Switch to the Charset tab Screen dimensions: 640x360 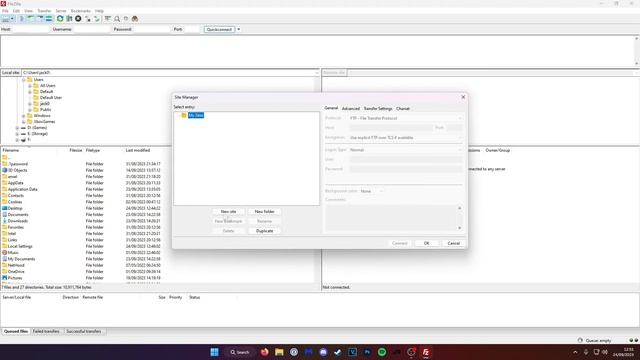(403, 109)
